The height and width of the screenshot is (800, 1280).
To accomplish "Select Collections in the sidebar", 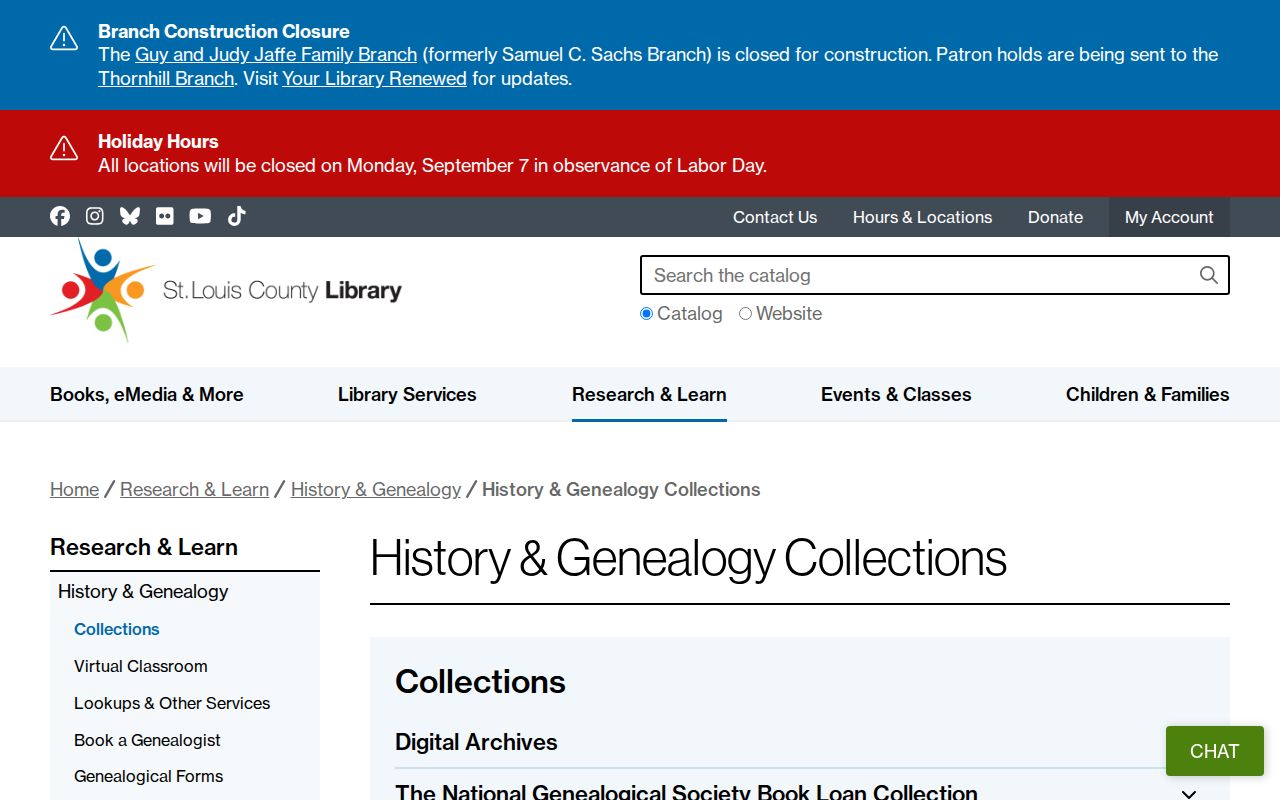I will [117, 629].
